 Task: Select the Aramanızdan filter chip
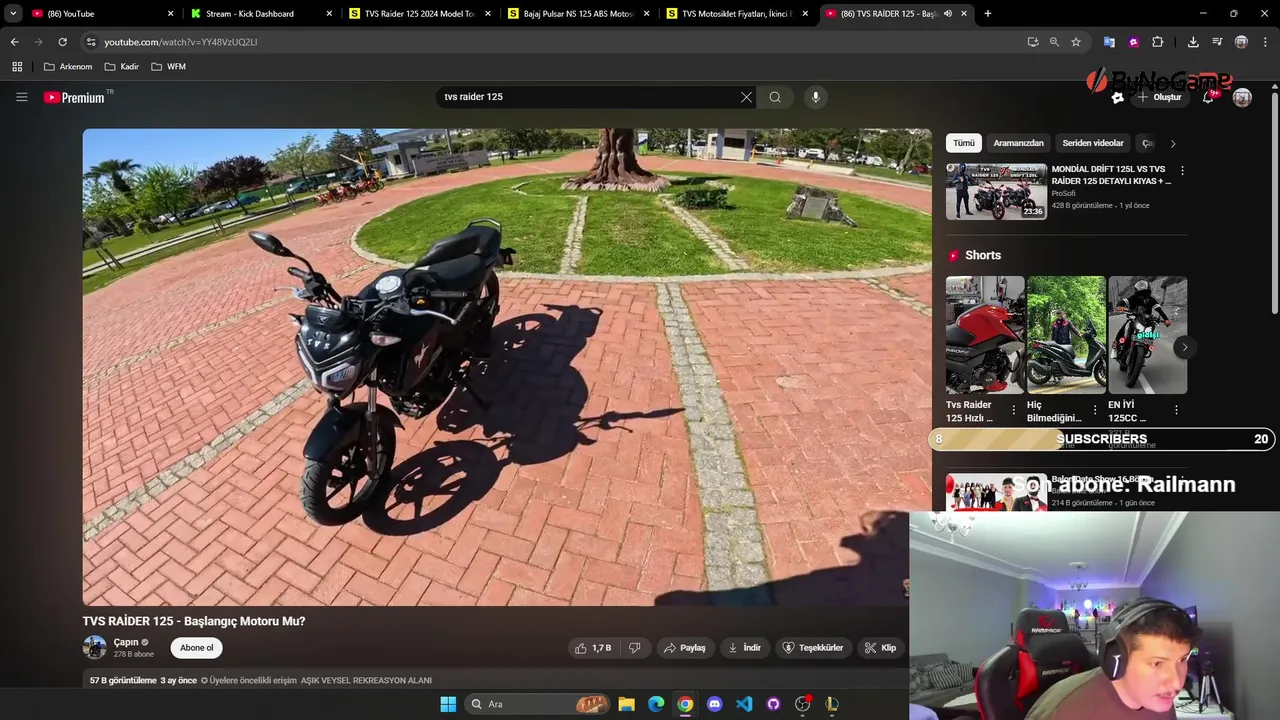[x=1018, y=143]
